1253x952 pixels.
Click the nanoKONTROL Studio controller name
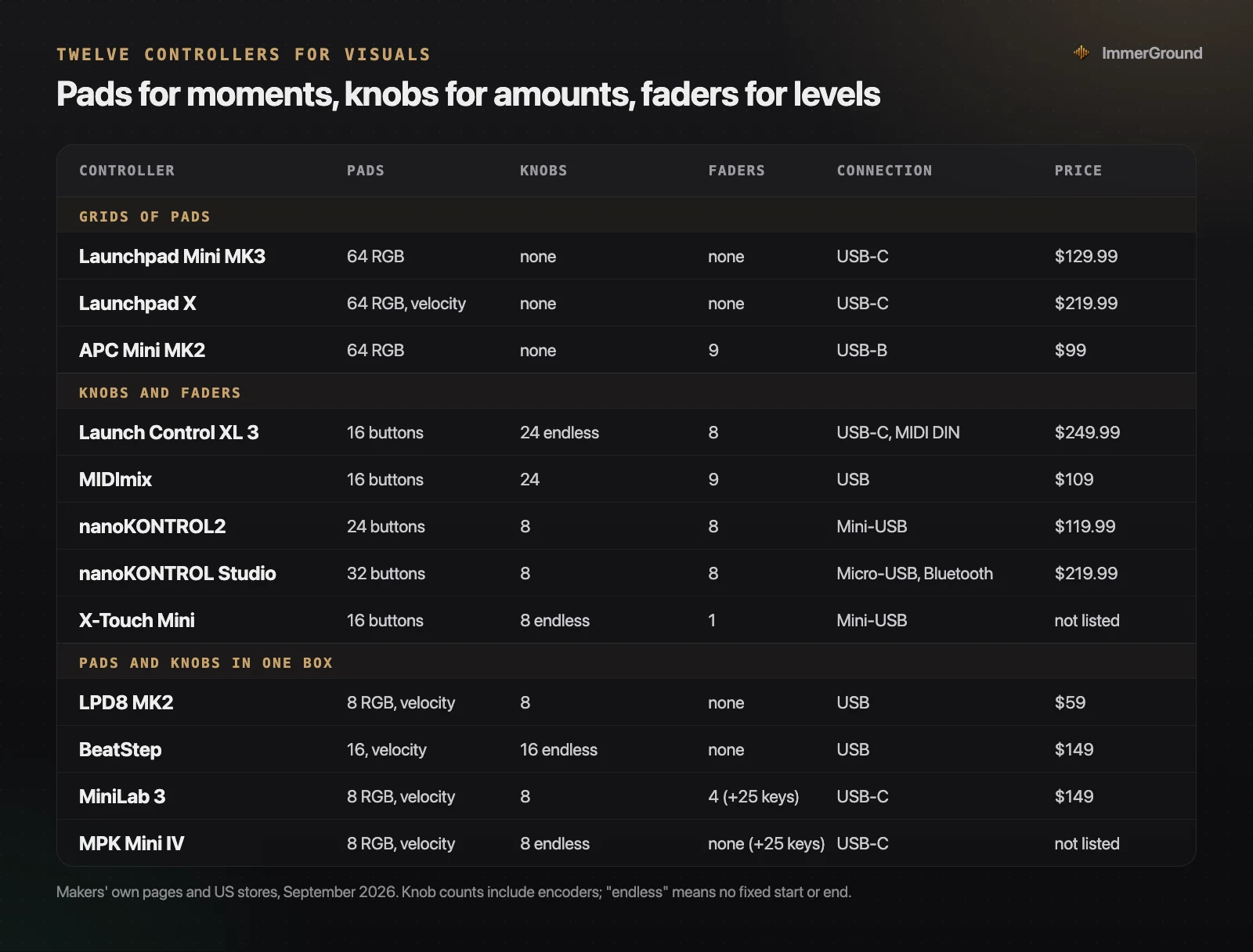(x=178, y=573)
